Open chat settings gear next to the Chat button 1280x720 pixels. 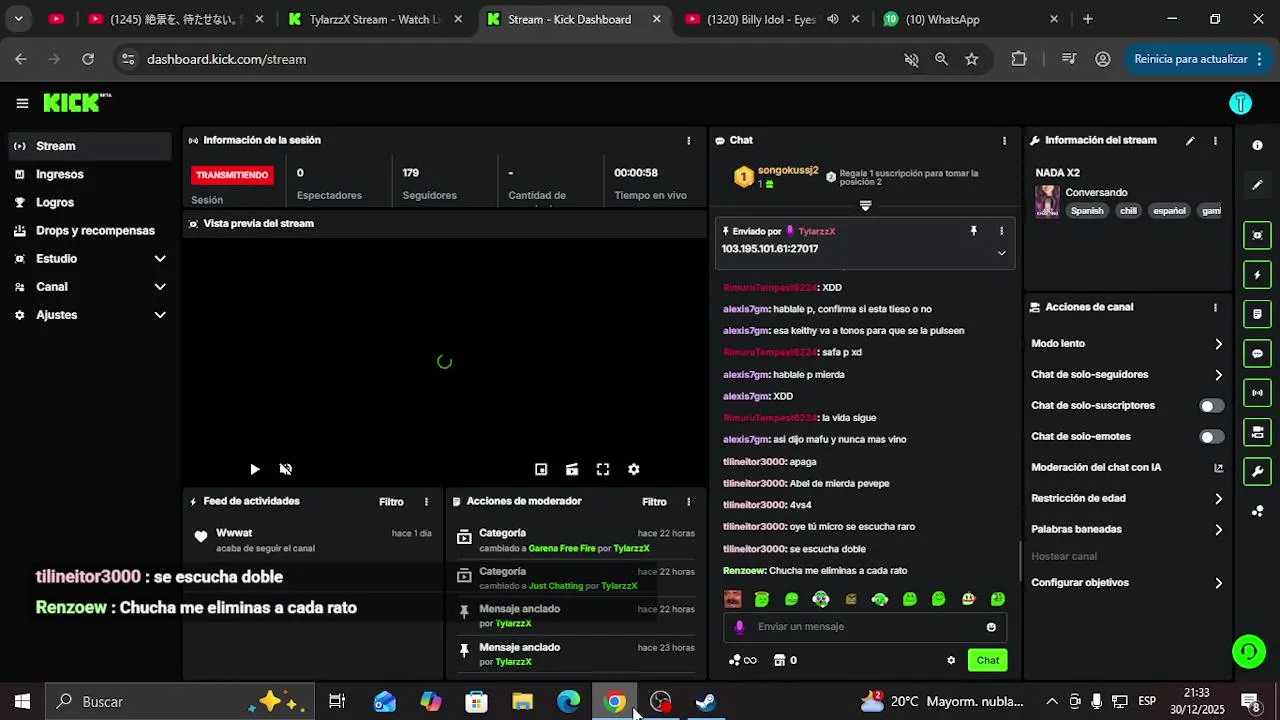coord(951,660)
